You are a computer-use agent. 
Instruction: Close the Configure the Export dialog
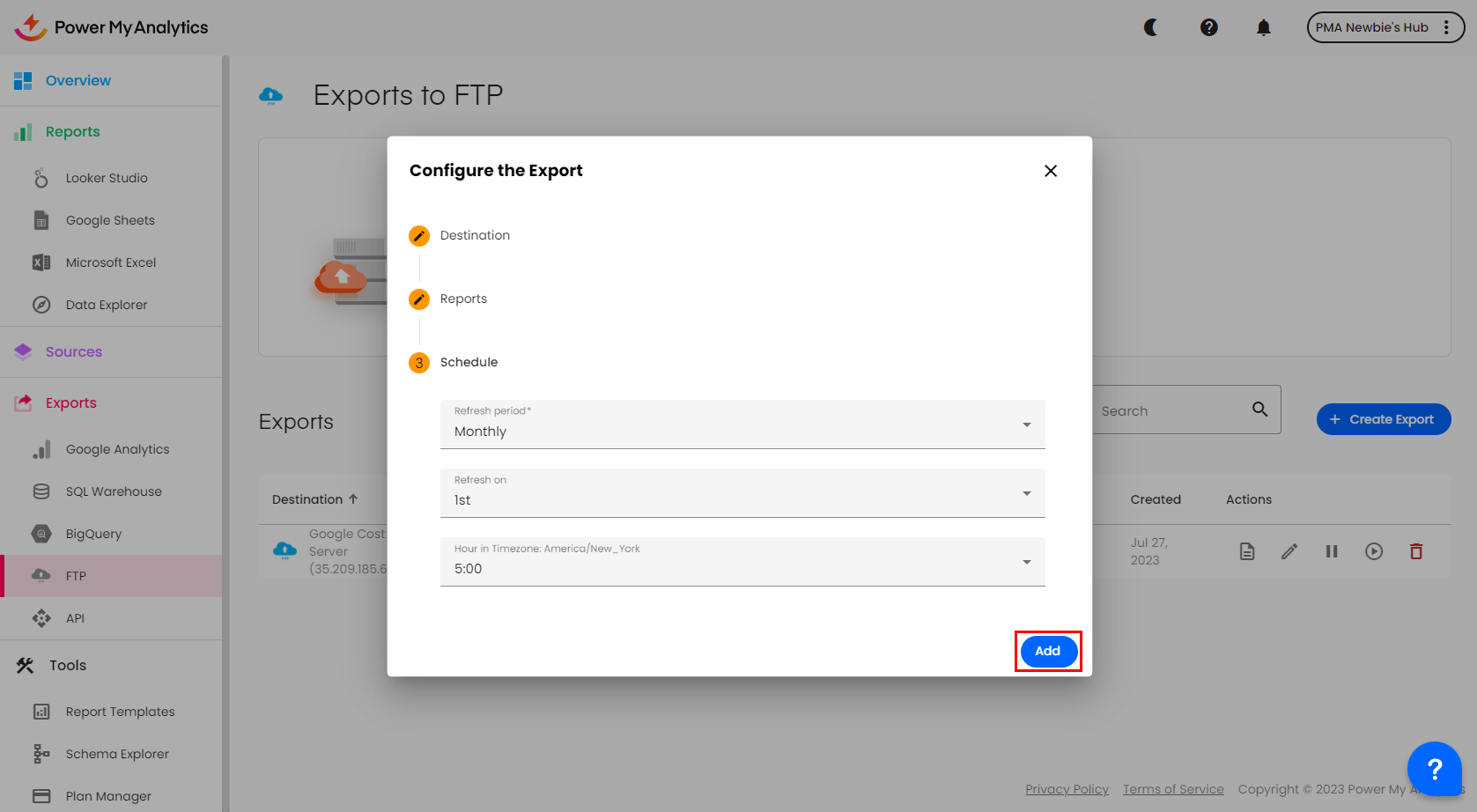(x=1051, y=171)
